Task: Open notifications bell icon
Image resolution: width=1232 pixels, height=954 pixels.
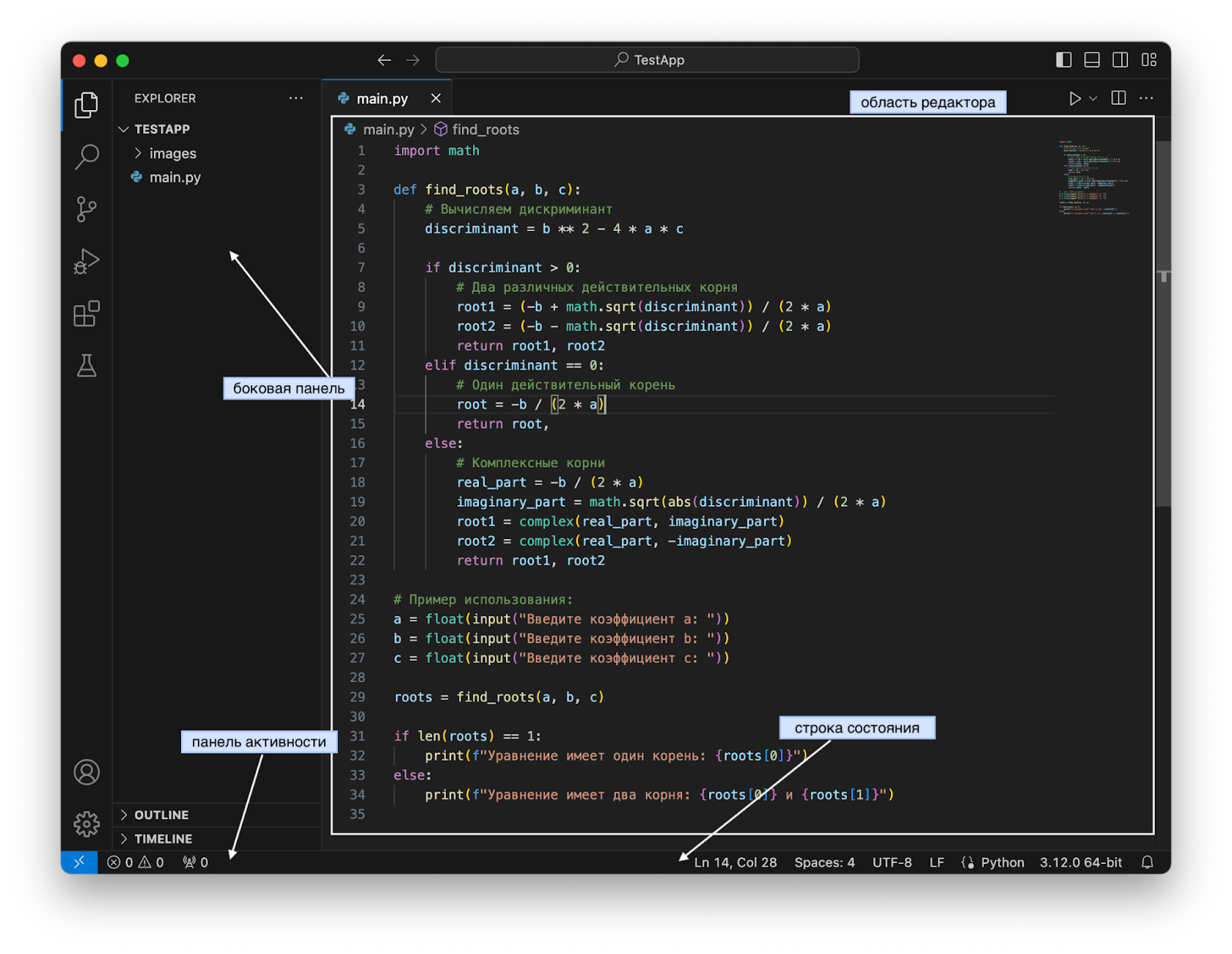Action: [1147, 862]
